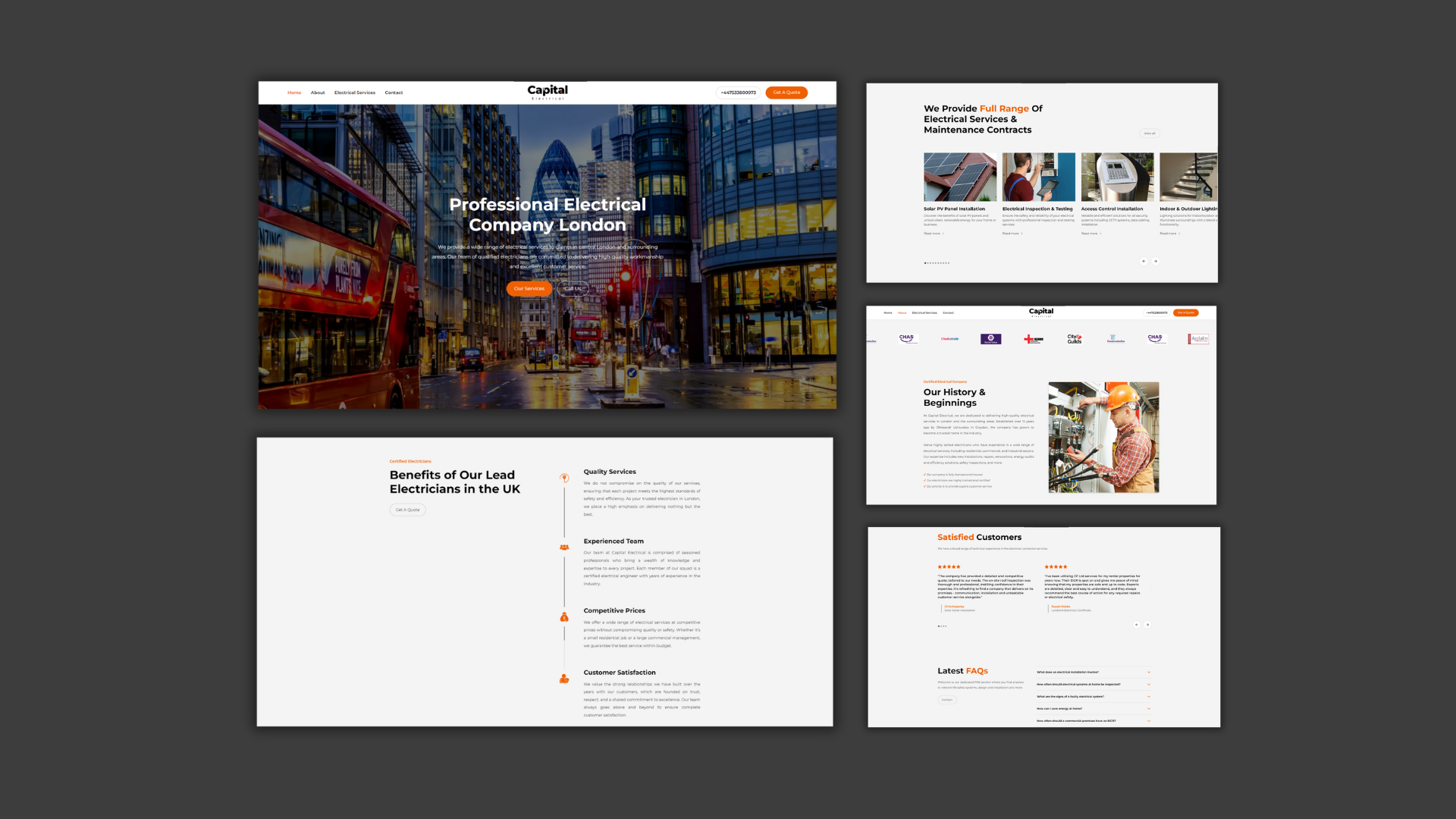The width and height of the screenshot is (1456, 819).
Task: Open the Access Control Installation thumbnail
Action: [x=1117, y=177]
